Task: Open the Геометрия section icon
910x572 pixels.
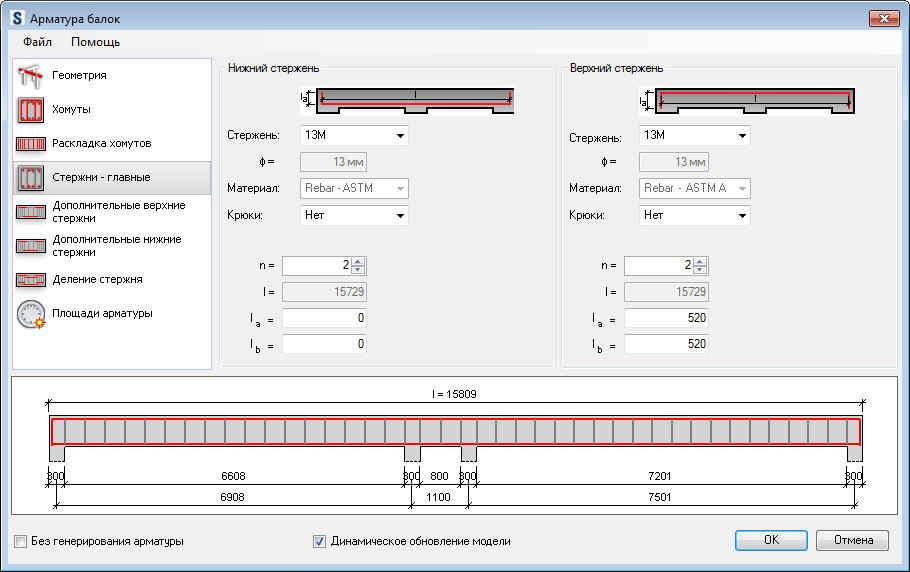Action: (x=30, y=75)
